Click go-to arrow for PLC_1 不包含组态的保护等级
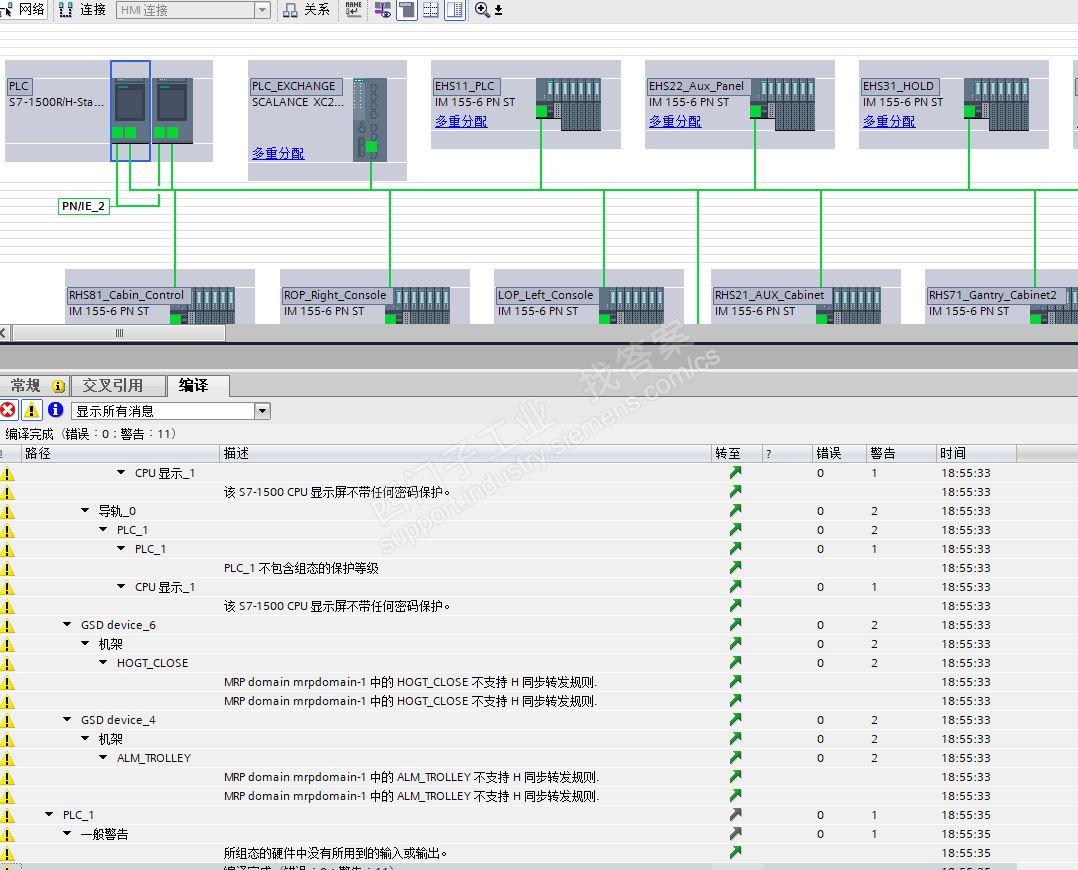The image size is (1078, 870). 736,567
